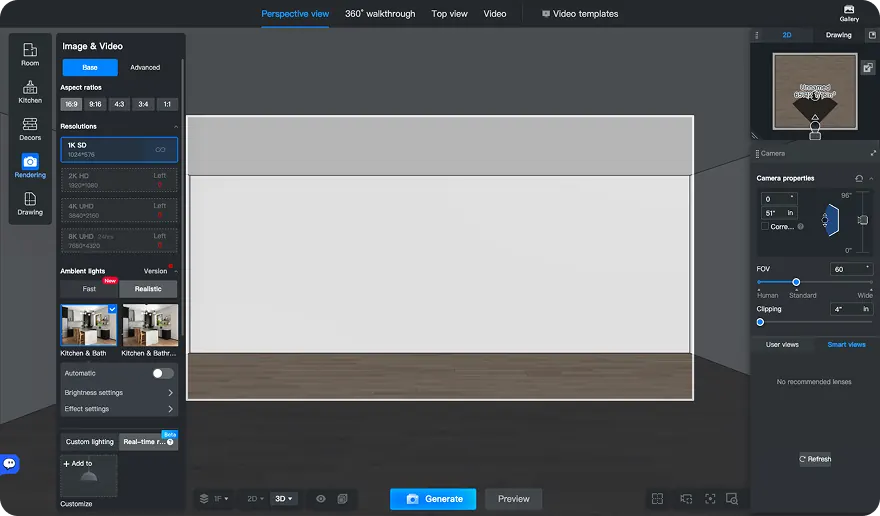Switch to the Advanced tab
880x516 pixels.
pyautogui.click(x=145, y=68)
